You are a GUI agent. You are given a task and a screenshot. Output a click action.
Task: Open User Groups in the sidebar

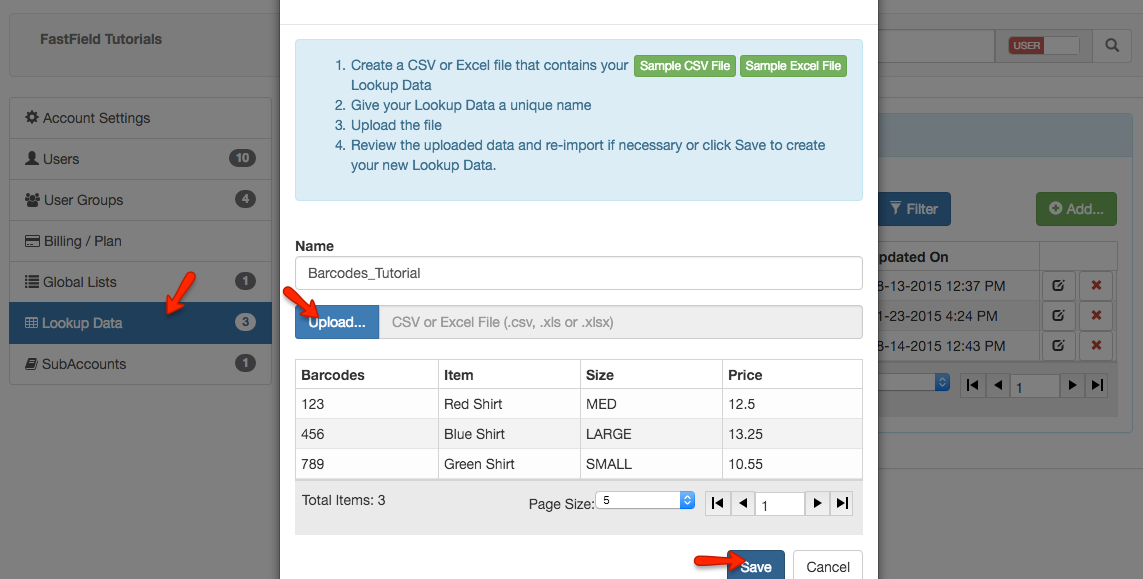point(140,200)
